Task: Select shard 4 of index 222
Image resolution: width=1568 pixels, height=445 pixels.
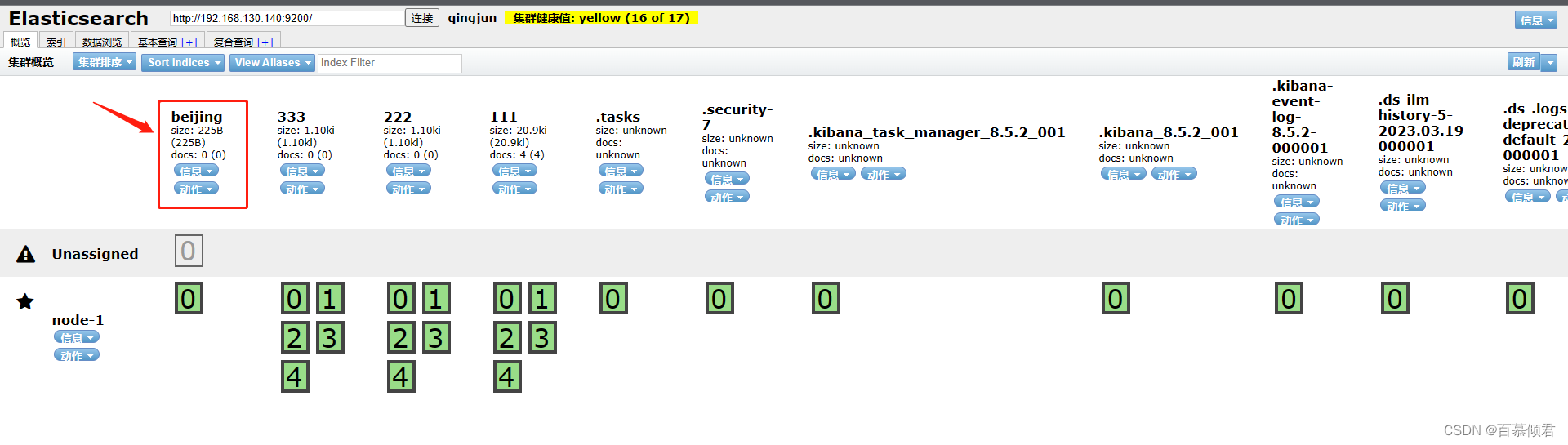Action: [x=401, y=377]
